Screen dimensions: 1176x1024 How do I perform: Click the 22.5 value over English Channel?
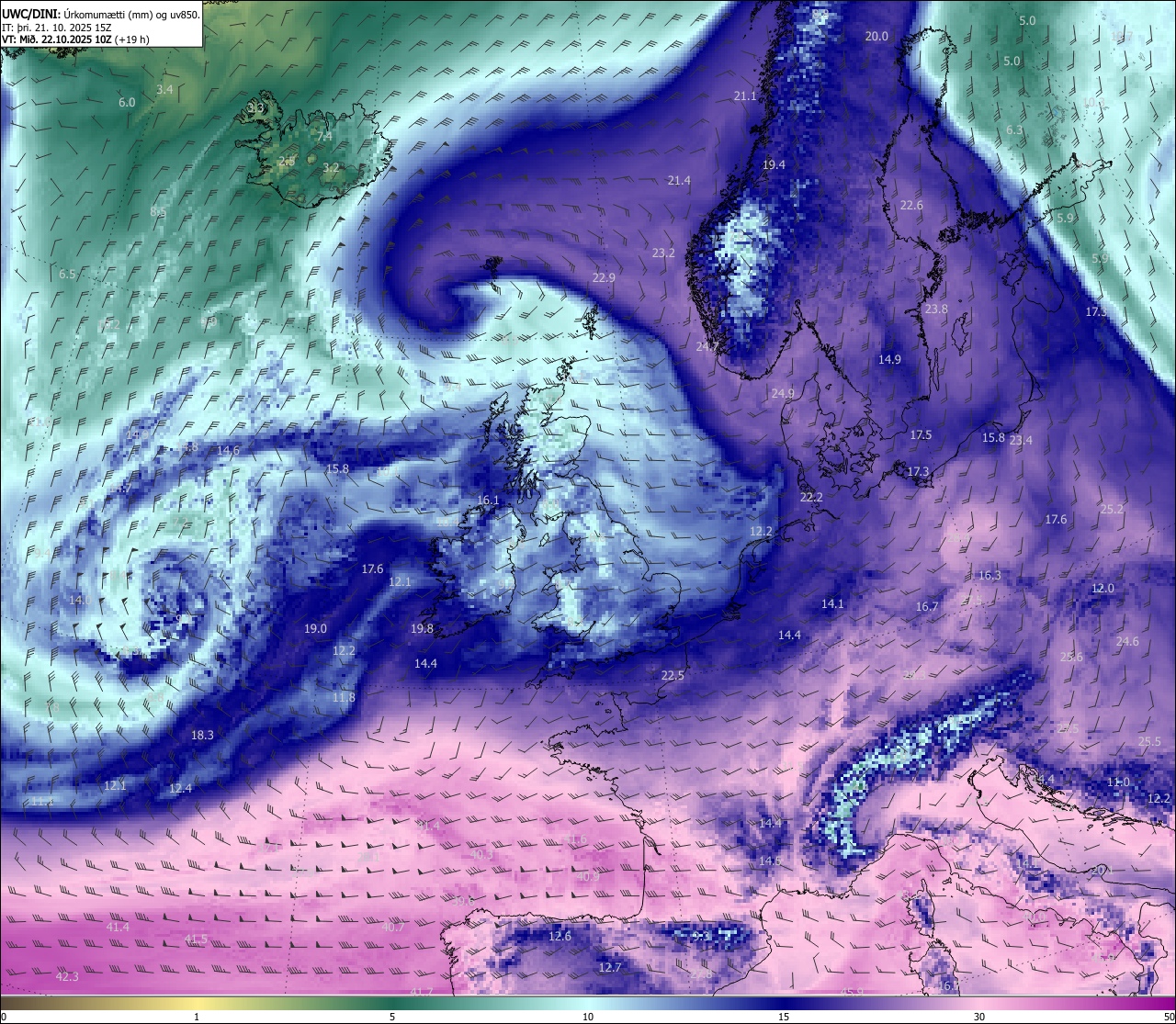pyautogui.click(x=673, y=676)
